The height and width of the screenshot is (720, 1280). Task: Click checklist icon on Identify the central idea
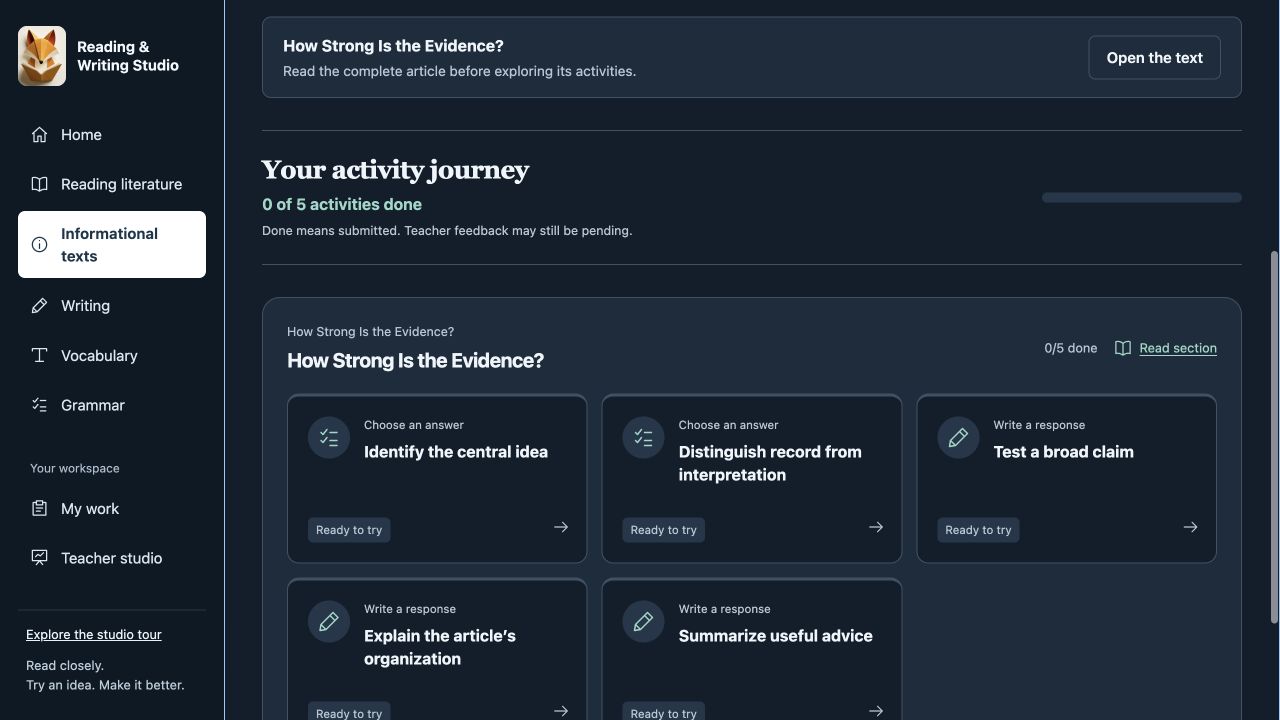[329, 438]
